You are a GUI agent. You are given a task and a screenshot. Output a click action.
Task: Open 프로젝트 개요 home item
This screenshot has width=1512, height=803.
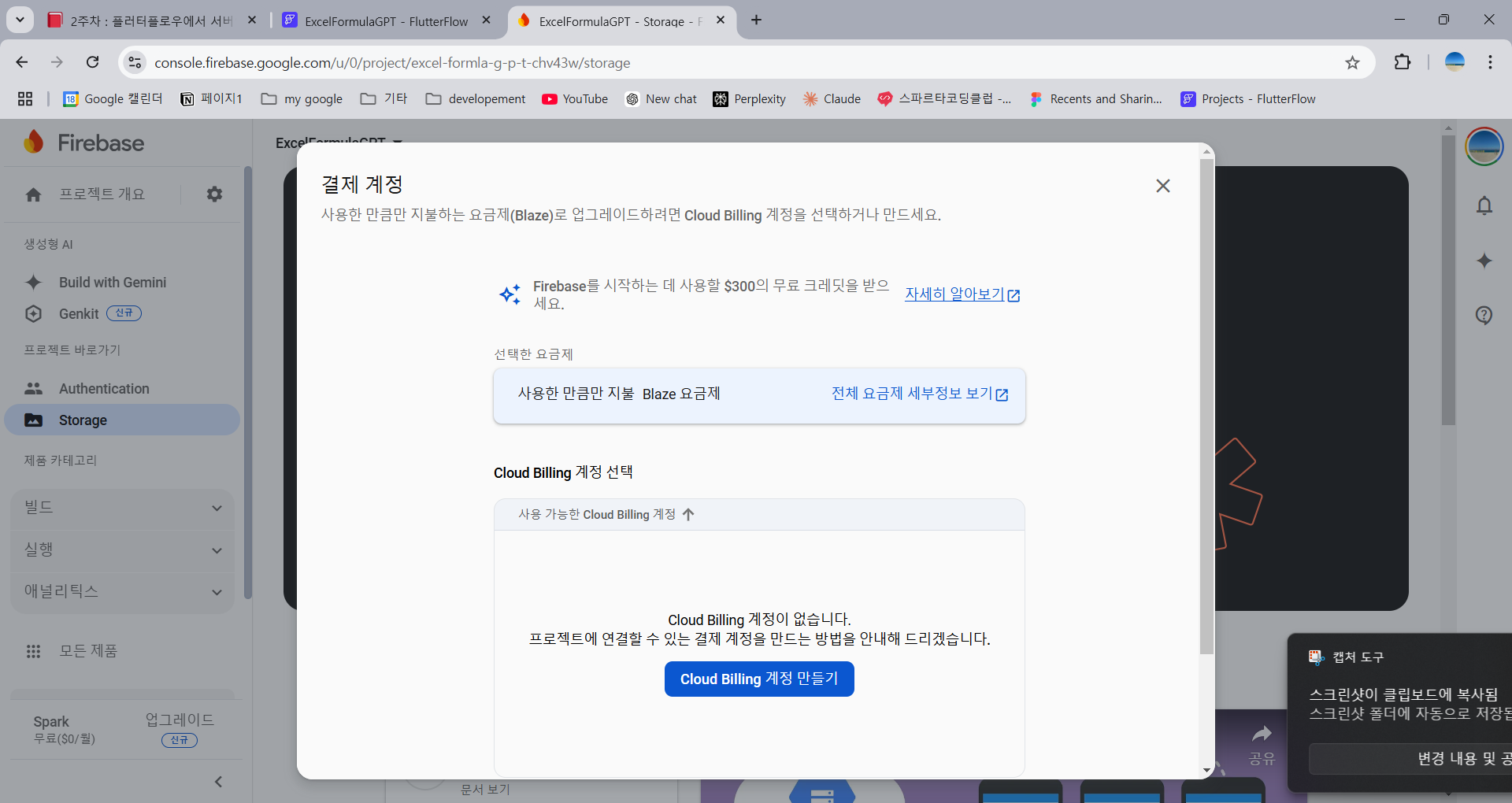click(87, 194)
